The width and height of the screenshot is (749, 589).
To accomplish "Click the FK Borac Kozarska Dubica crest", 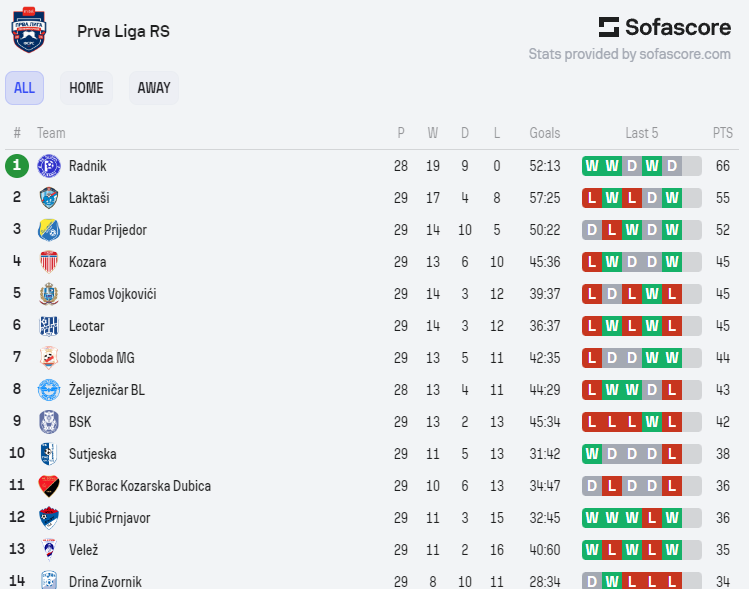I will 49,486.
